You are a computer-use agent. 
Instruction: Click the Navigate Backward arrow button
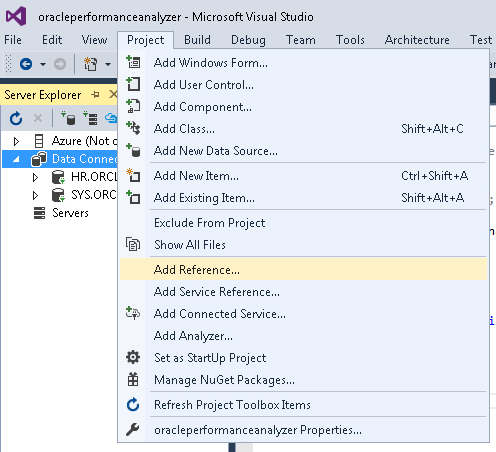click(26, 64)
